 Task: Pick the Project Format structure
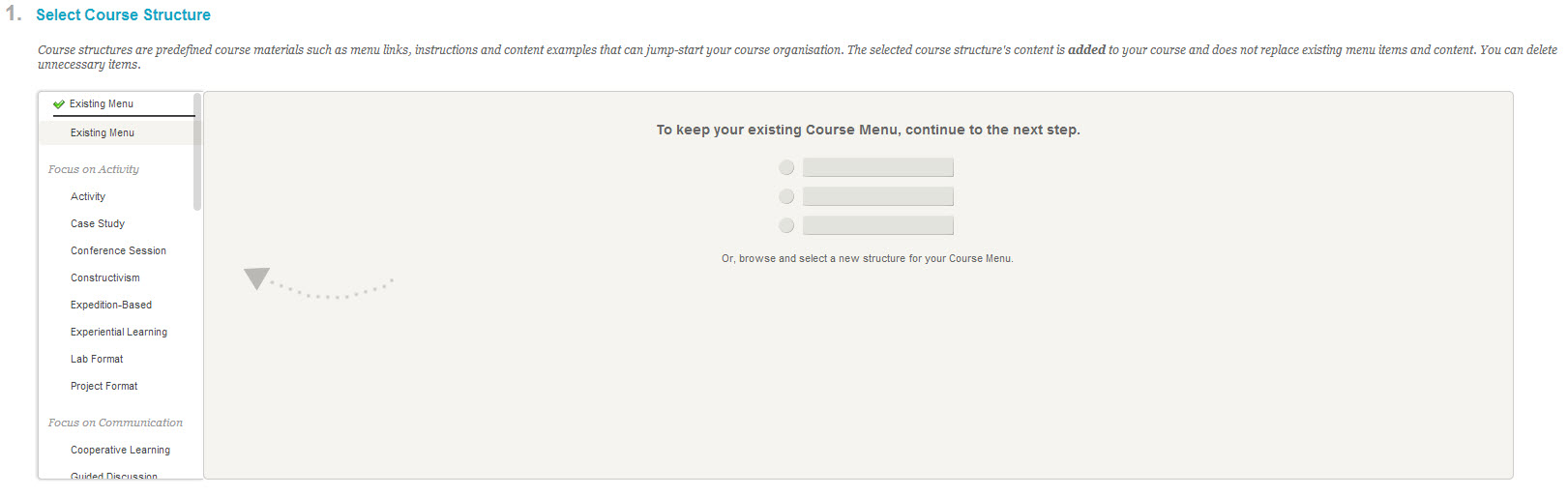104,387
